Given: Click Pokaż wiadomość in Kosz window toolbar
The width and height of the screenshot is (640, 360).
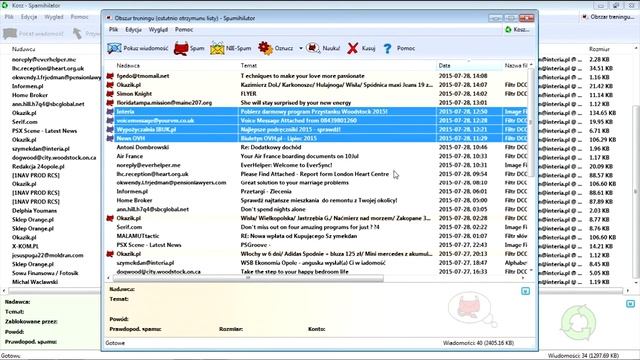Looking at the screenshot, I should pyautogui.click(x=34, y=34).
